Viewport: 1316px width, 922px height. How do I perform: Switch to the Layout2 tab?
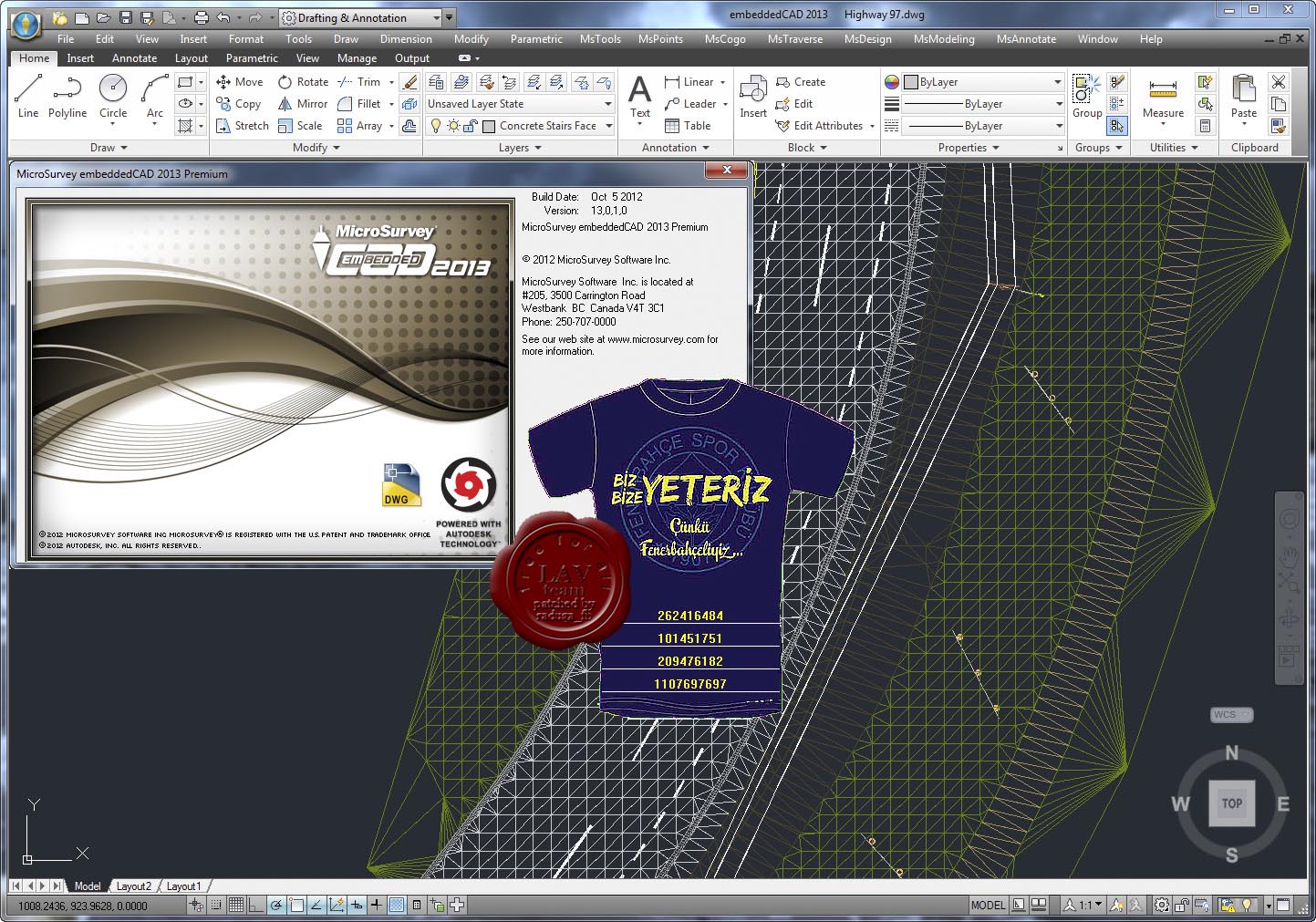(134, 886)
